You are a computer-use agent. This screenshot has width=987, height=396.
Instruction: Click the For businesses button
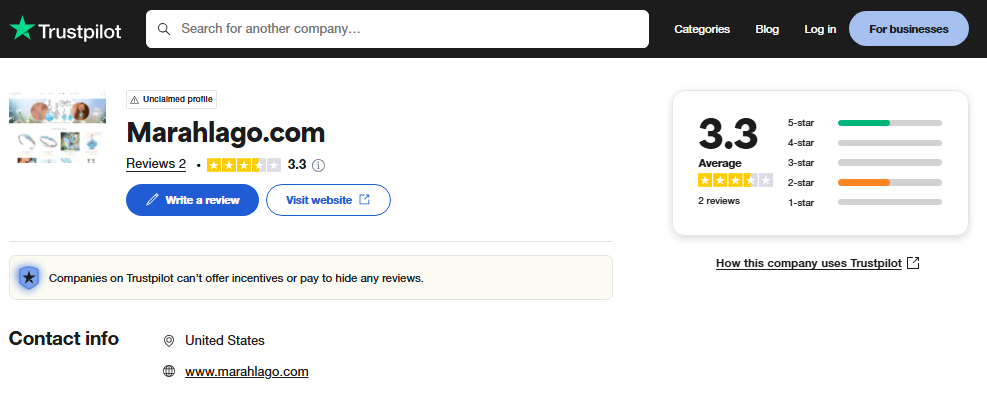908,29
